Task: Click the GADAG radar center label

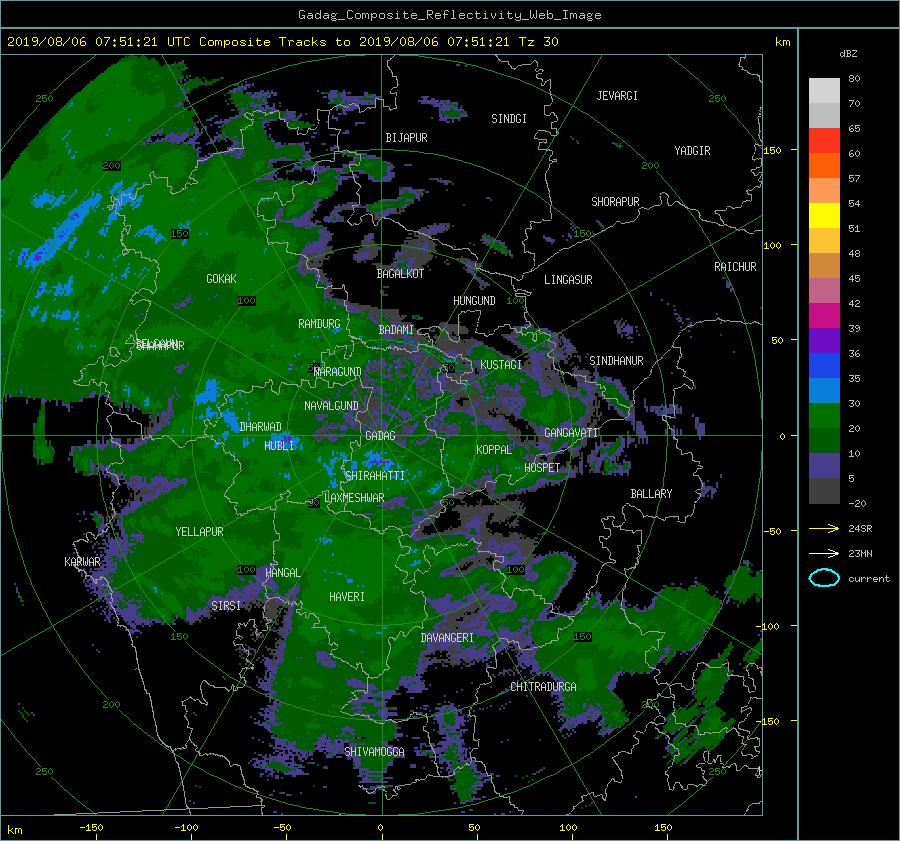Action: [x=380, y=436]
